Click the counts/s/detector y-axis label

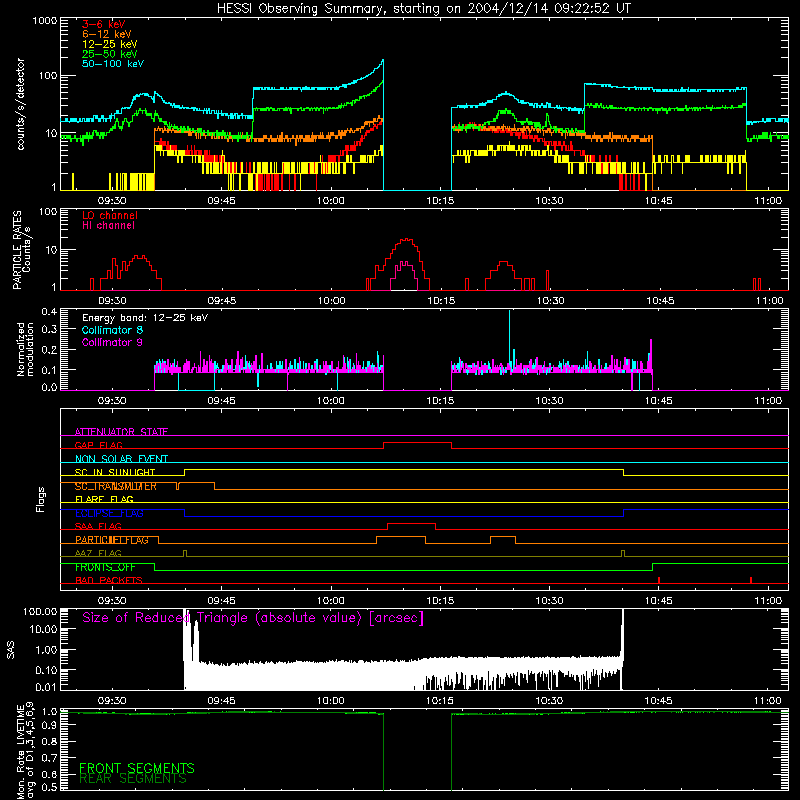point(20,104)
